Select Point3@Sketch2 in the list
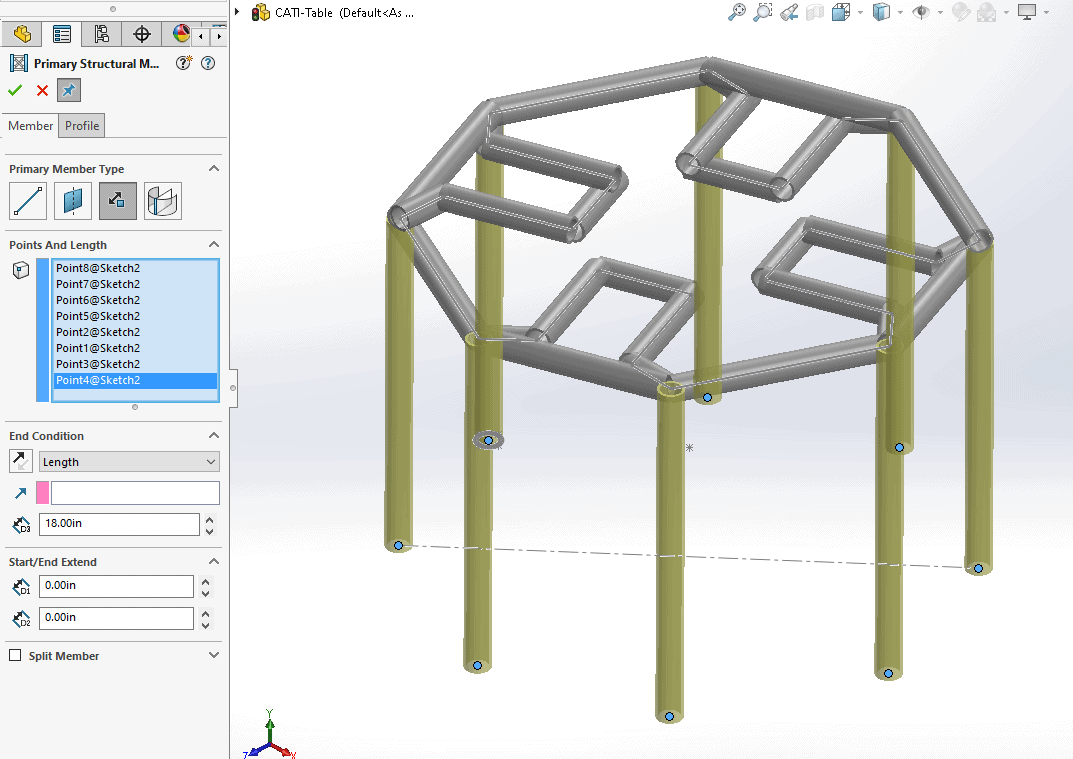The width and height of the screenshot is (1073, 759). click(135, 364)
